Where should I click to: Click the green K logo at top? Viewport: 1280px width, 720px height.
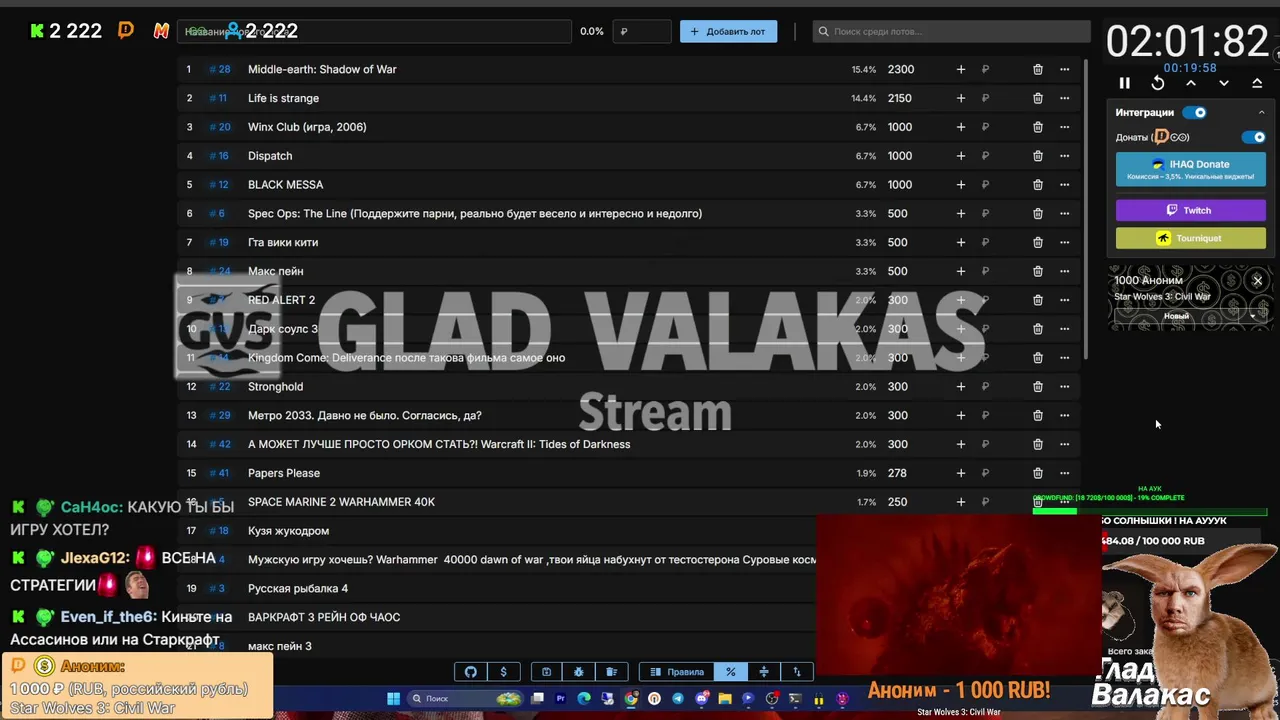(37, 31)
